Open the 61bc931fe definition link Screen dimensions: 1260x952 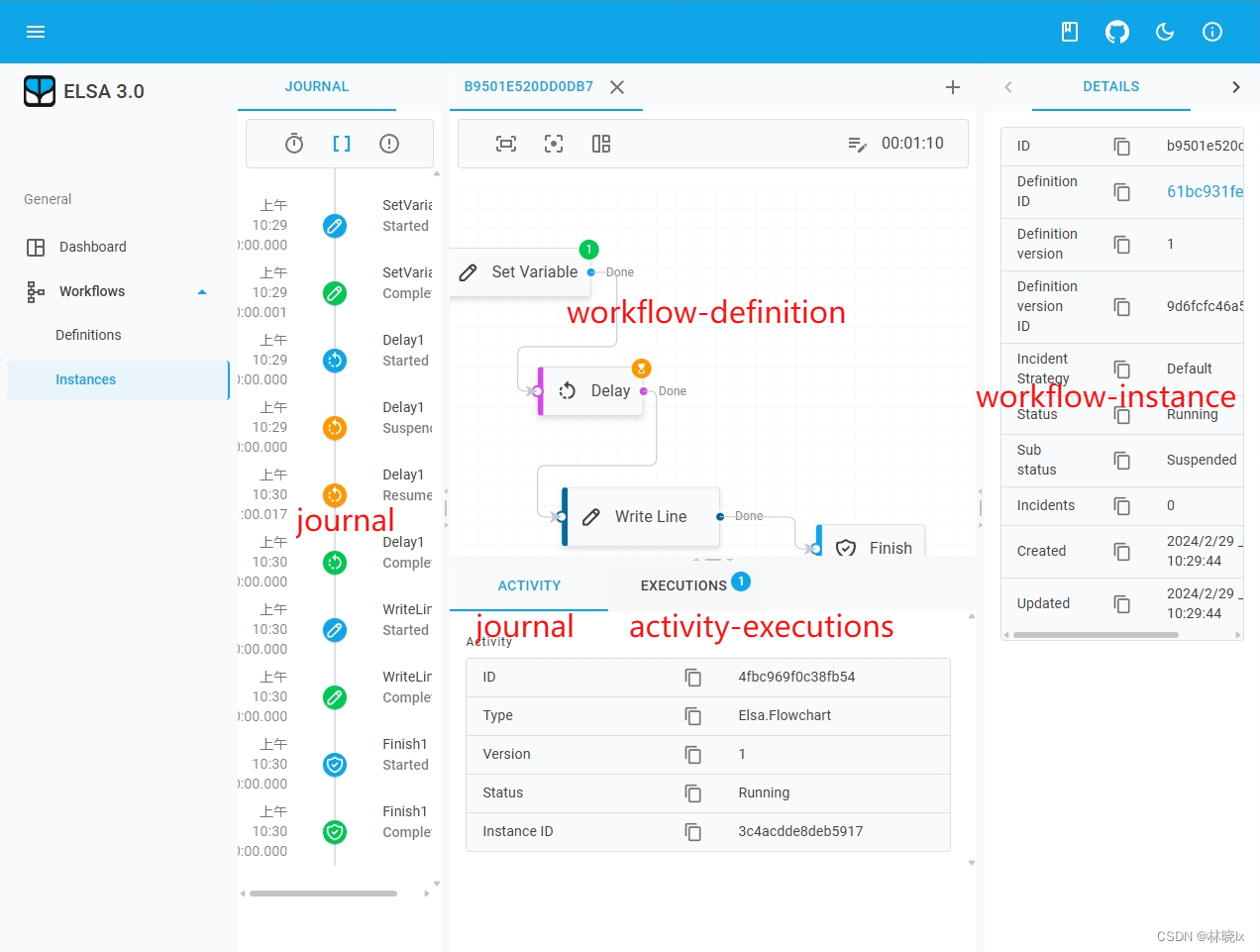pyautogui.click(x=1204, y=191)
